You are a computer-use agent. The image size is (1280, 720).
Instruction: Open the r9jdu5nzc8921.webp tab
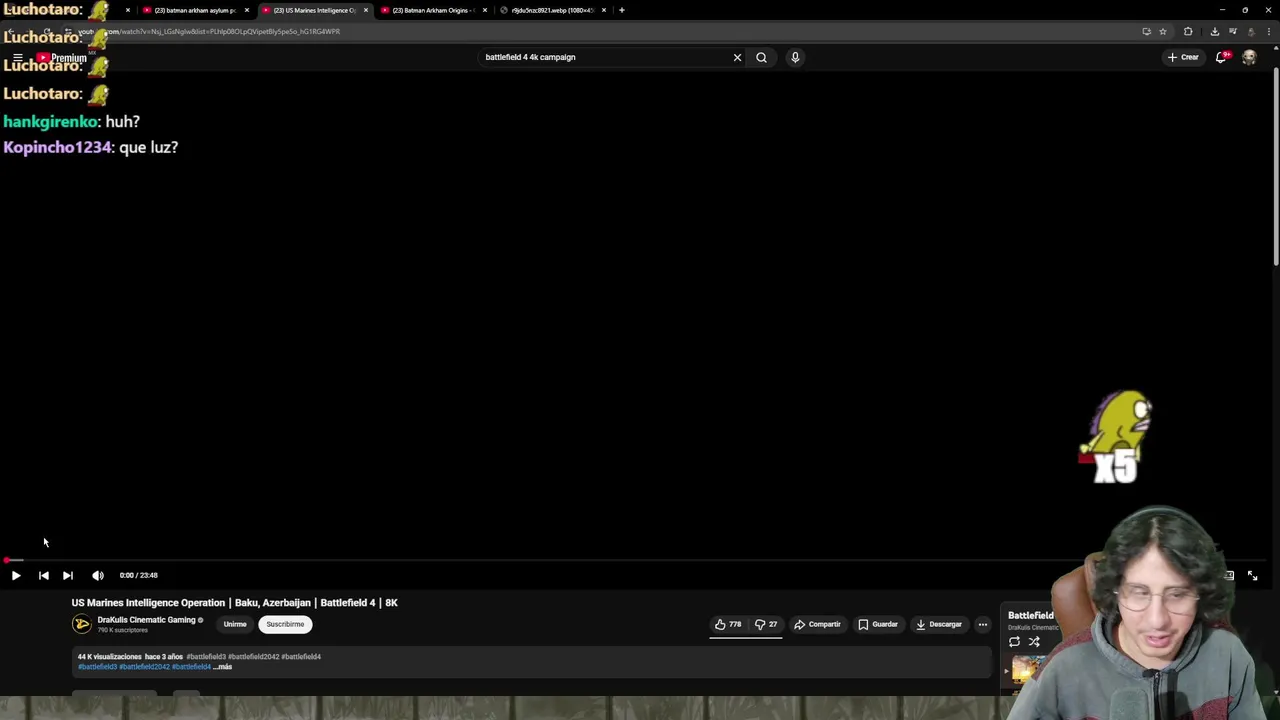tap(551, 10)
